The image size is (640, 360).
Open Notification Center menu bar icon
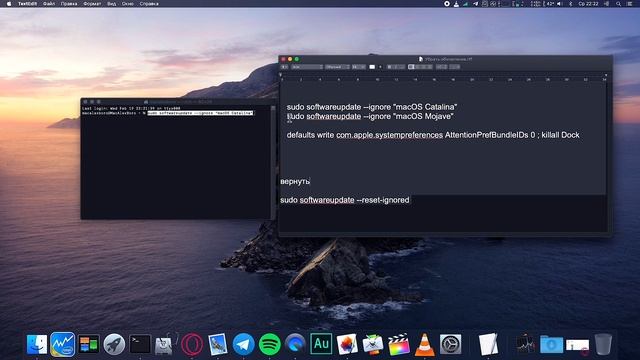630,4
